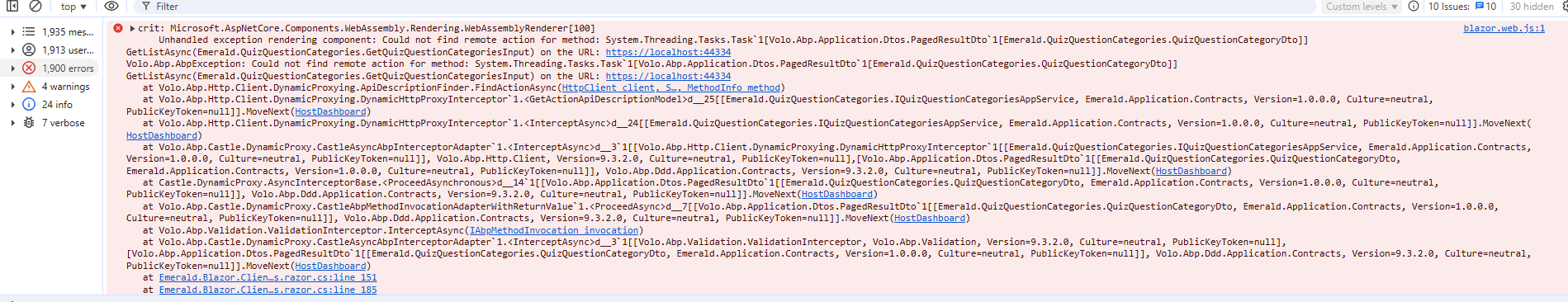
Task: Open HostDashboard link after d__25 MoveNext
Action: click(x=330, y=111)
